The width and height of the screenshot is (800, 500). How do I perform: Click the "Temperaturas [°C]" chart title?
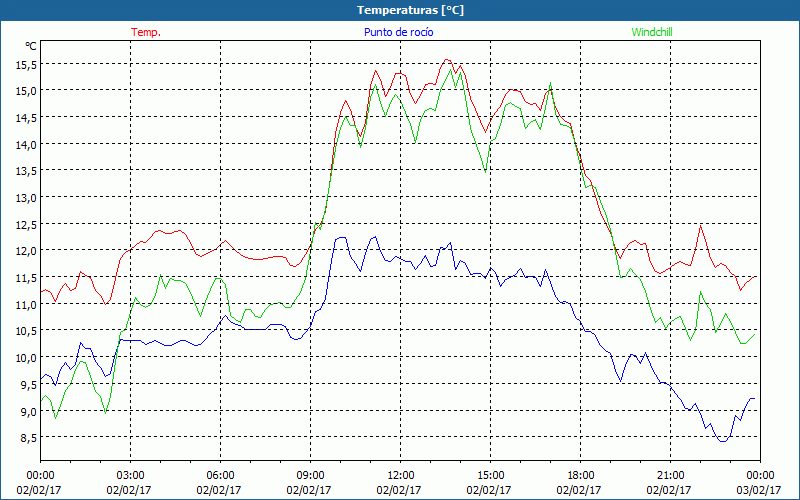(410, 10)
